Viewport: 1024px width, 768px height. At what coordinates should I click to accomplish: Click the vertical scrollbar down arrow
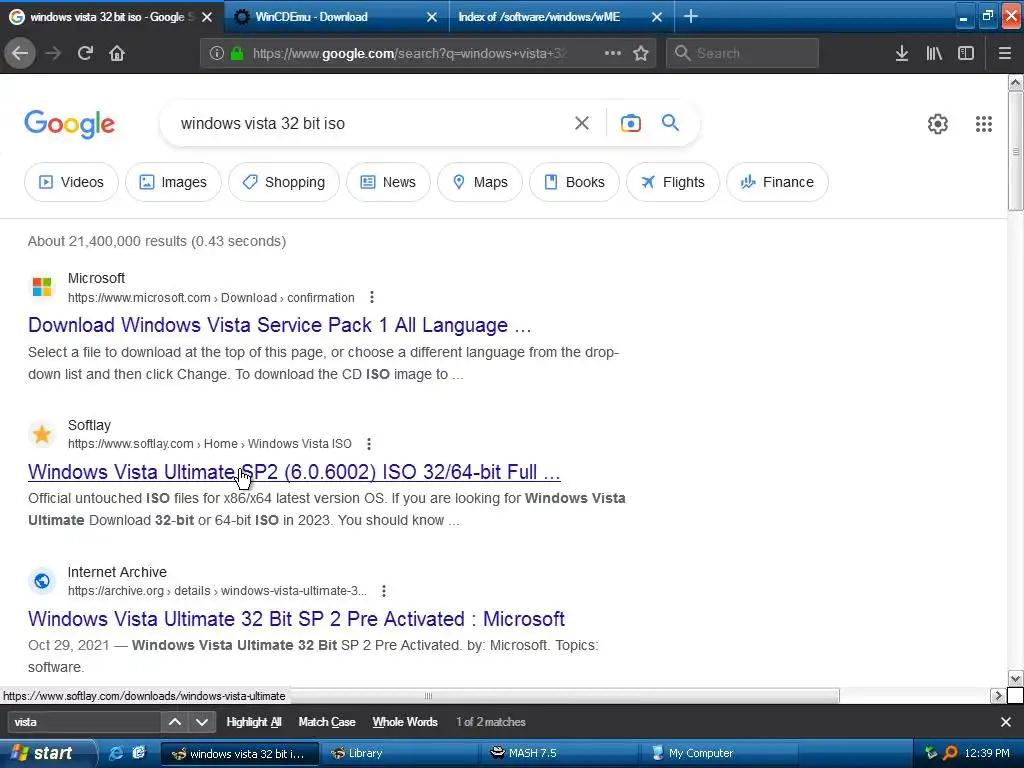pyautogui.click(x=1015, y=679)
